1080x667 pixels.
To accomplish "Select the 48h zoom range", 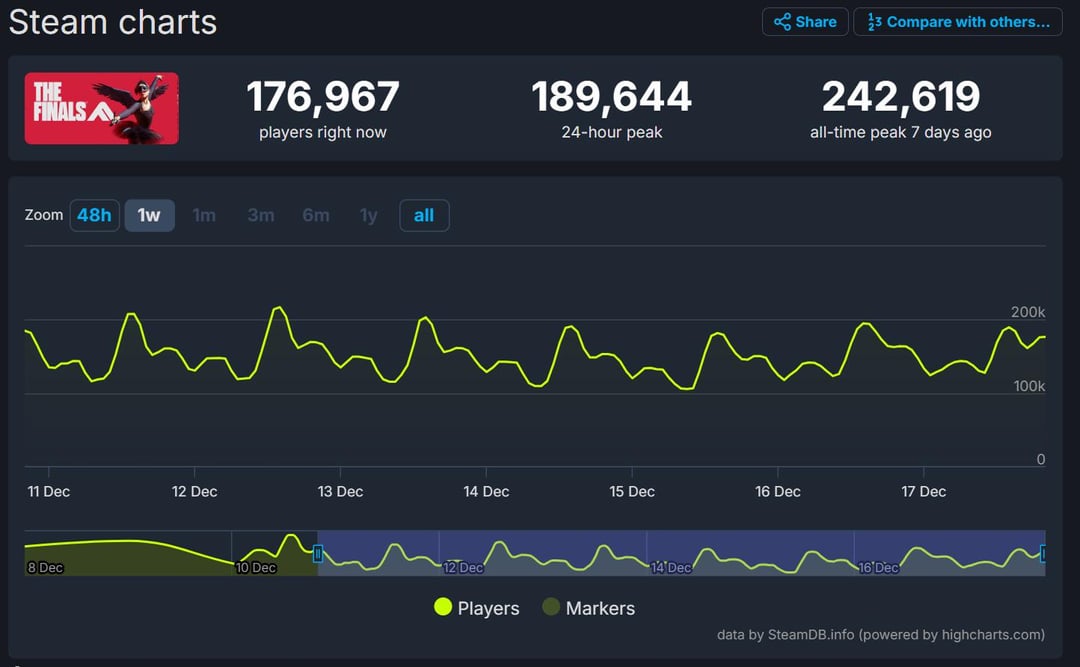I will [x=94, y=215].
